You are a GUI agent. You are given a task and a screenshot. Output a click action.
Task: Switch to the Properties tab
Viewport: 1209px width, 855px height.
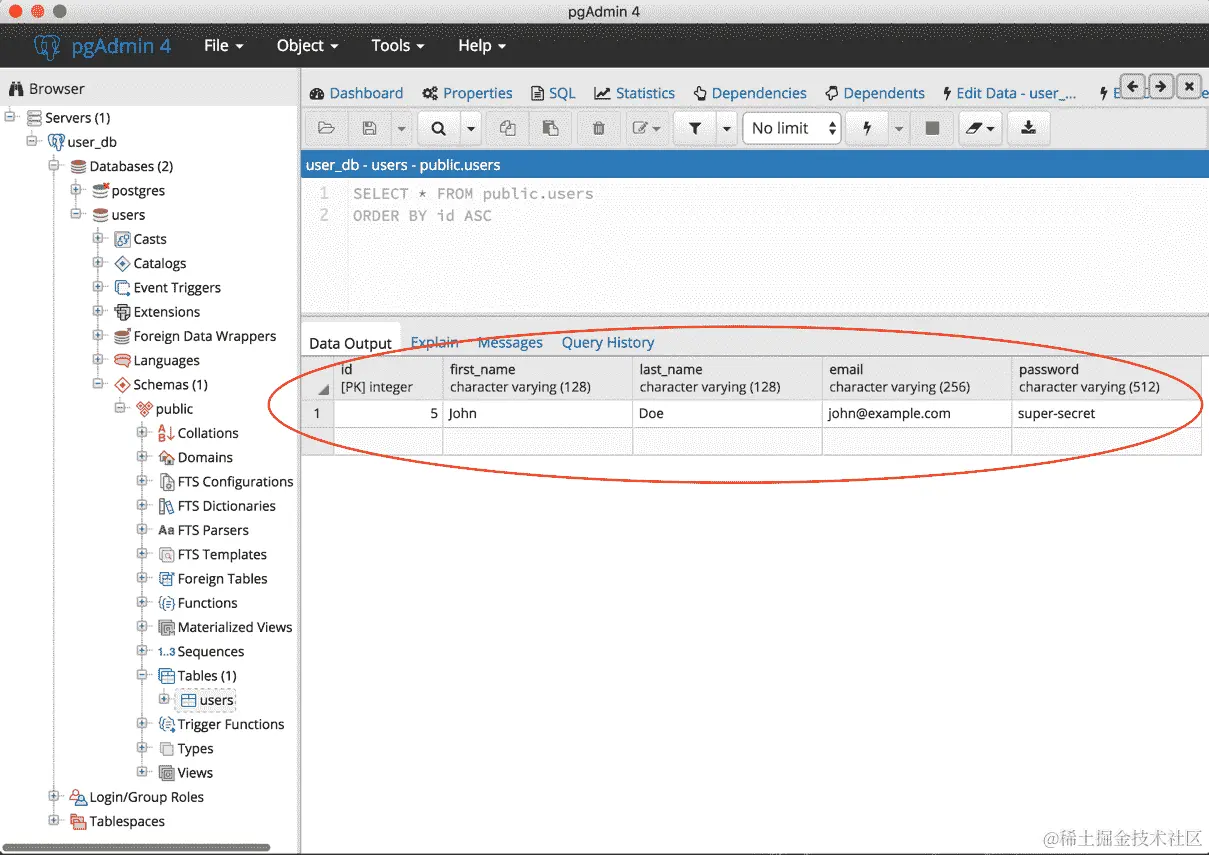(x=467, y=93)
